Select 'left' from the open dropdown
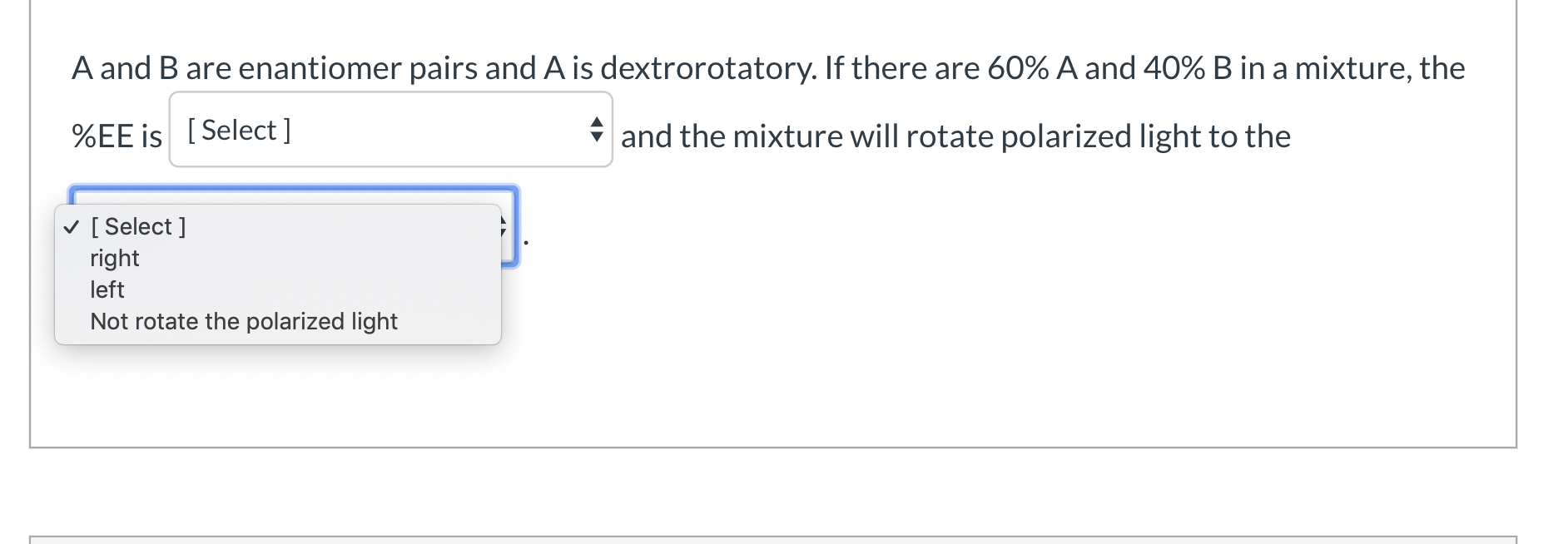Viewport: 1568px width, 544px height. pos(107,289)
